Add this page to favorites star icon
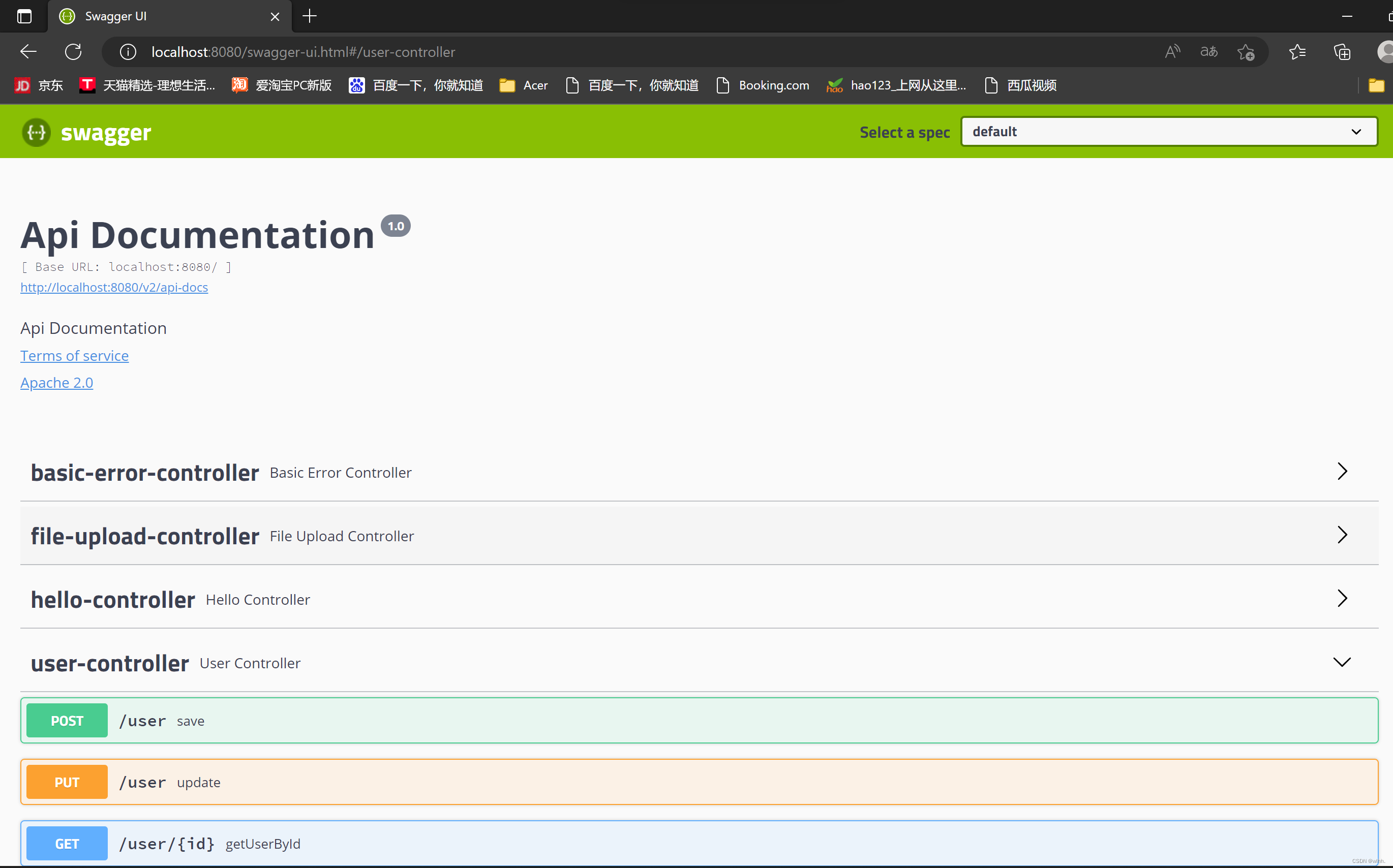 tap(1246, 52)
